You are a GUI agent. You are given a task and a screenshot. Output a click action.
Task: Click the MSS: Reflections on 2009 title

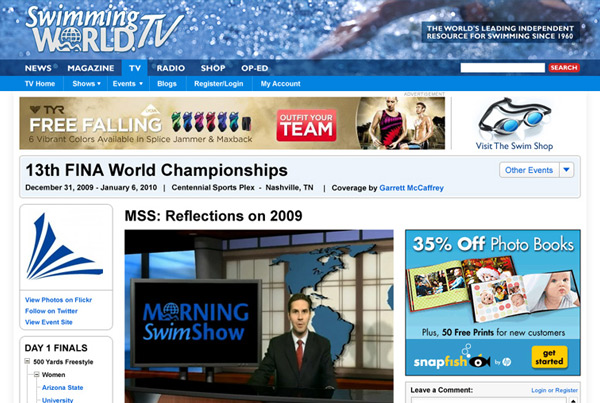[214, 216]
